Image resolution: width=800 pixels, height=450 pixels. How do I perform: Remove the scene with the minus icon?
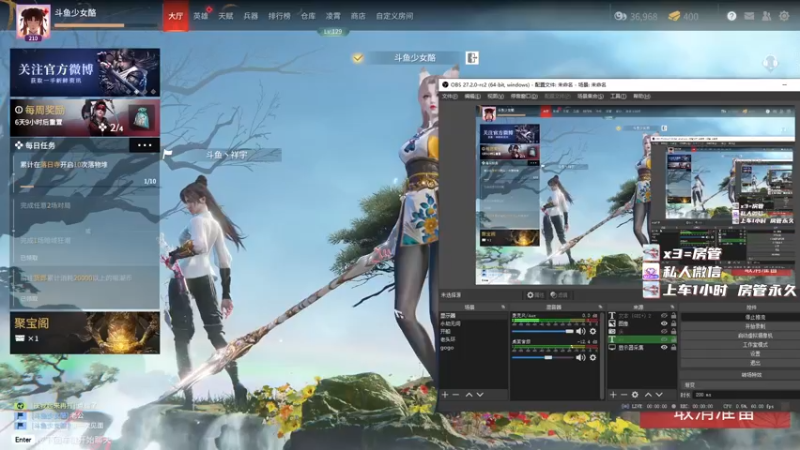click(x=456, y=394)
